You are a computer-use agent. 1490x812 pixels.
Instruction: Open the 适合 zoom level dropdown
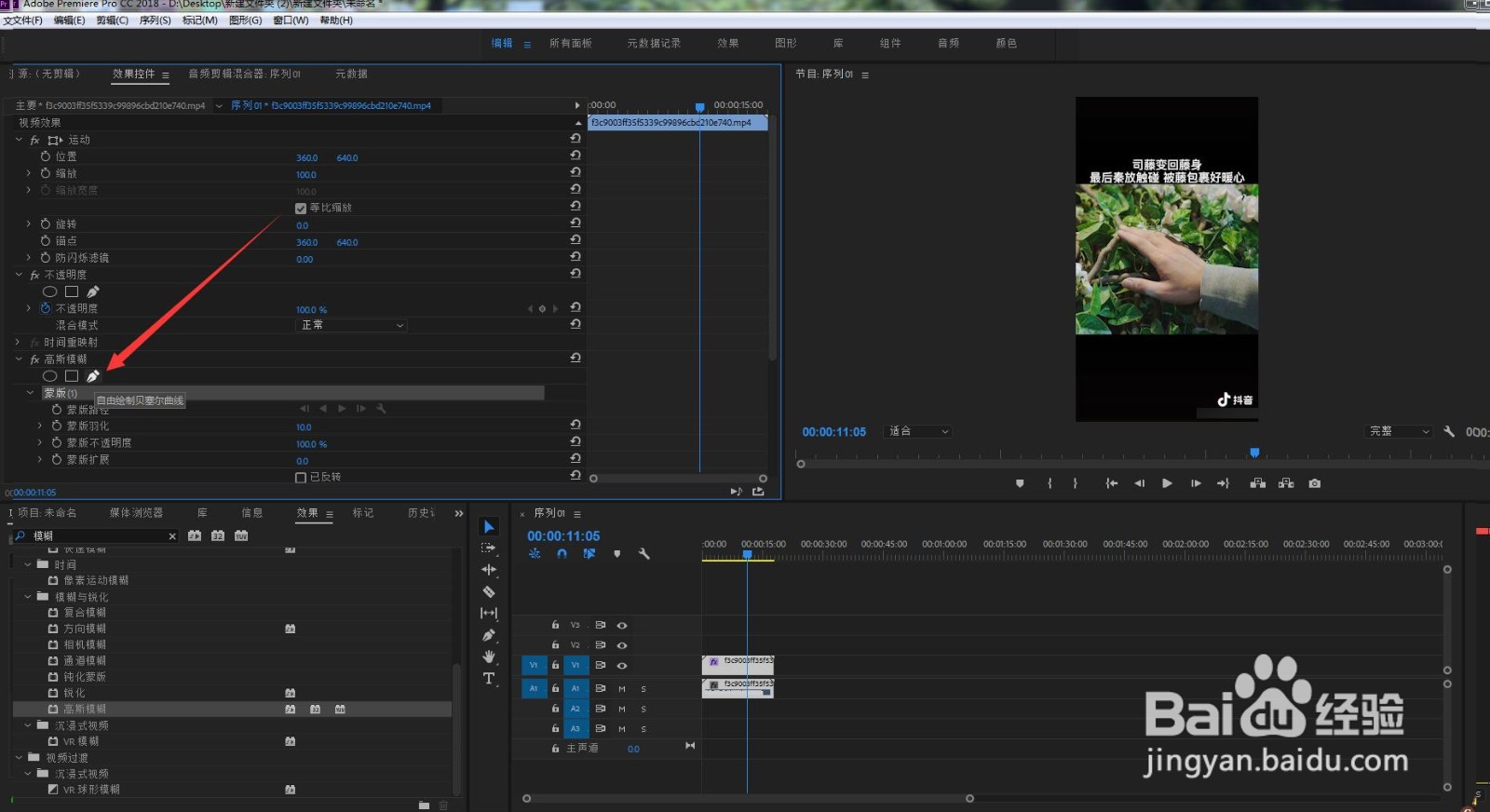click(919, 431)
